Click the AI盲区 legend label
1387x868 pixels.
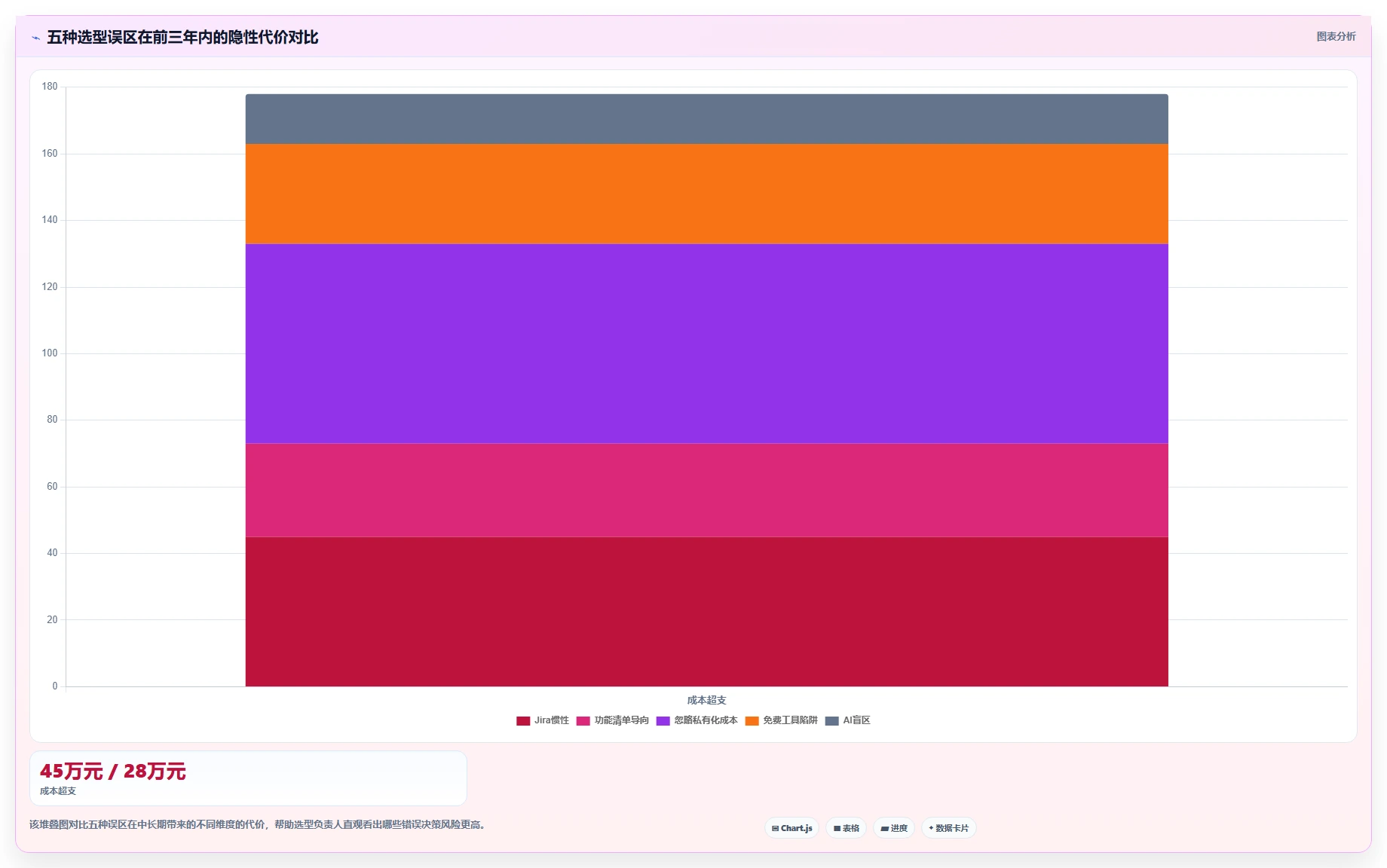point(856,720)
